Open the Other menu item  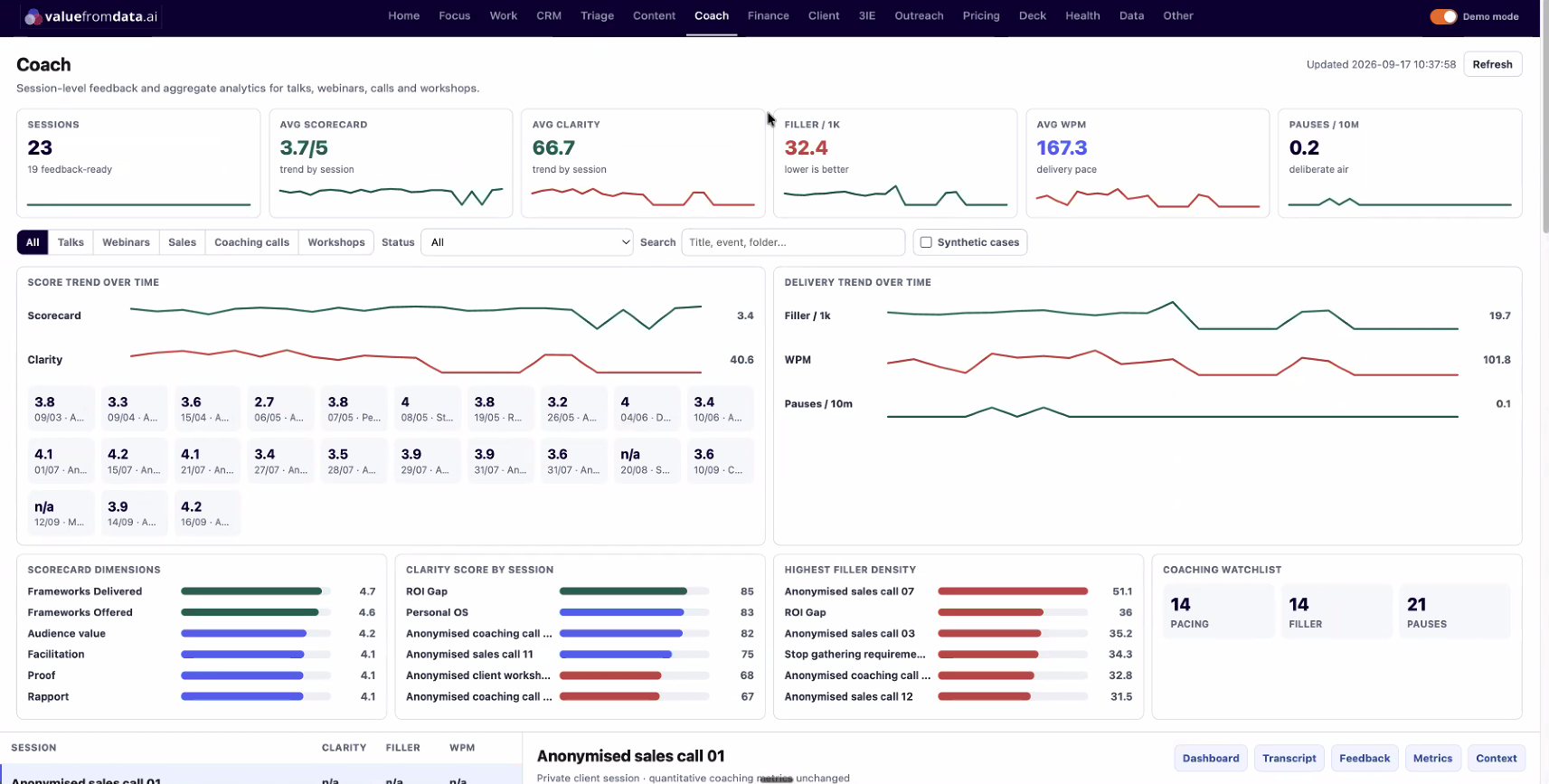(1178, 16)
